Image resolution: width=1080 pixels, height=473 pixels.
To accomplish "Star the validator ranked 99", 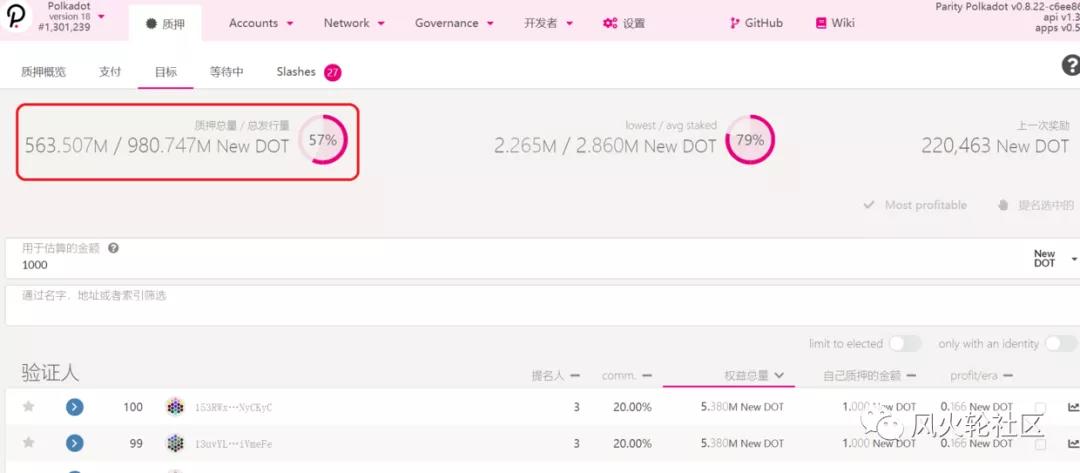I will pyautogui.click(x=29, y=443).
